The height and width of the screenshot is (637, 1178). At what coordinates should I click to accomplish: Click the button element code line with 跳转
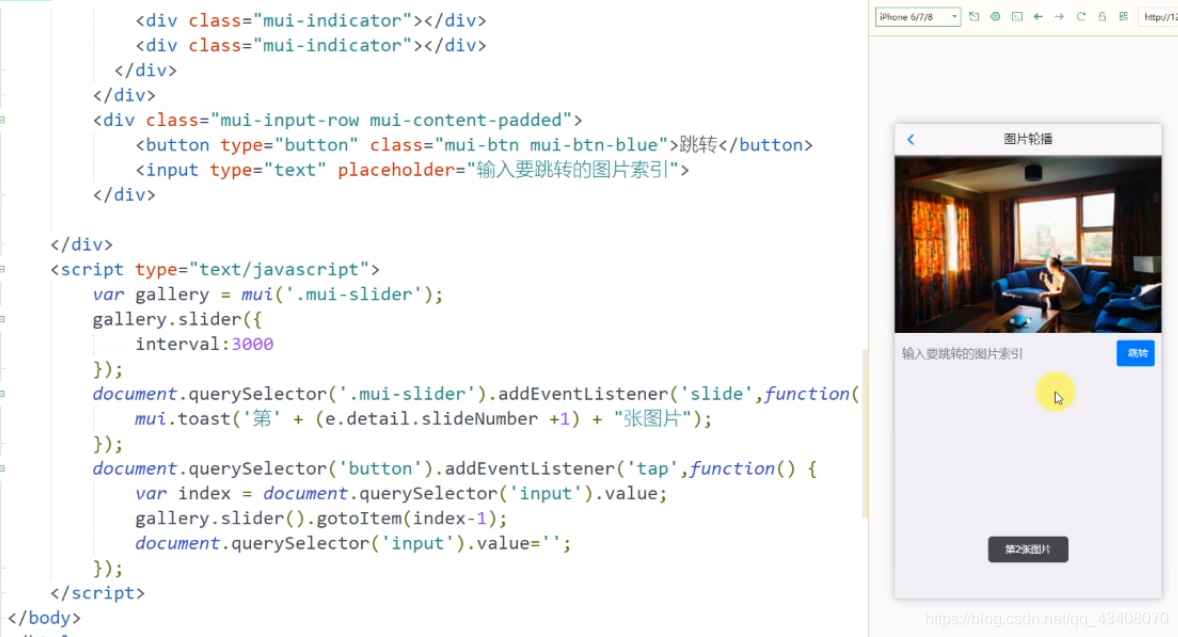pyautogui.click(x=474, y=145)
